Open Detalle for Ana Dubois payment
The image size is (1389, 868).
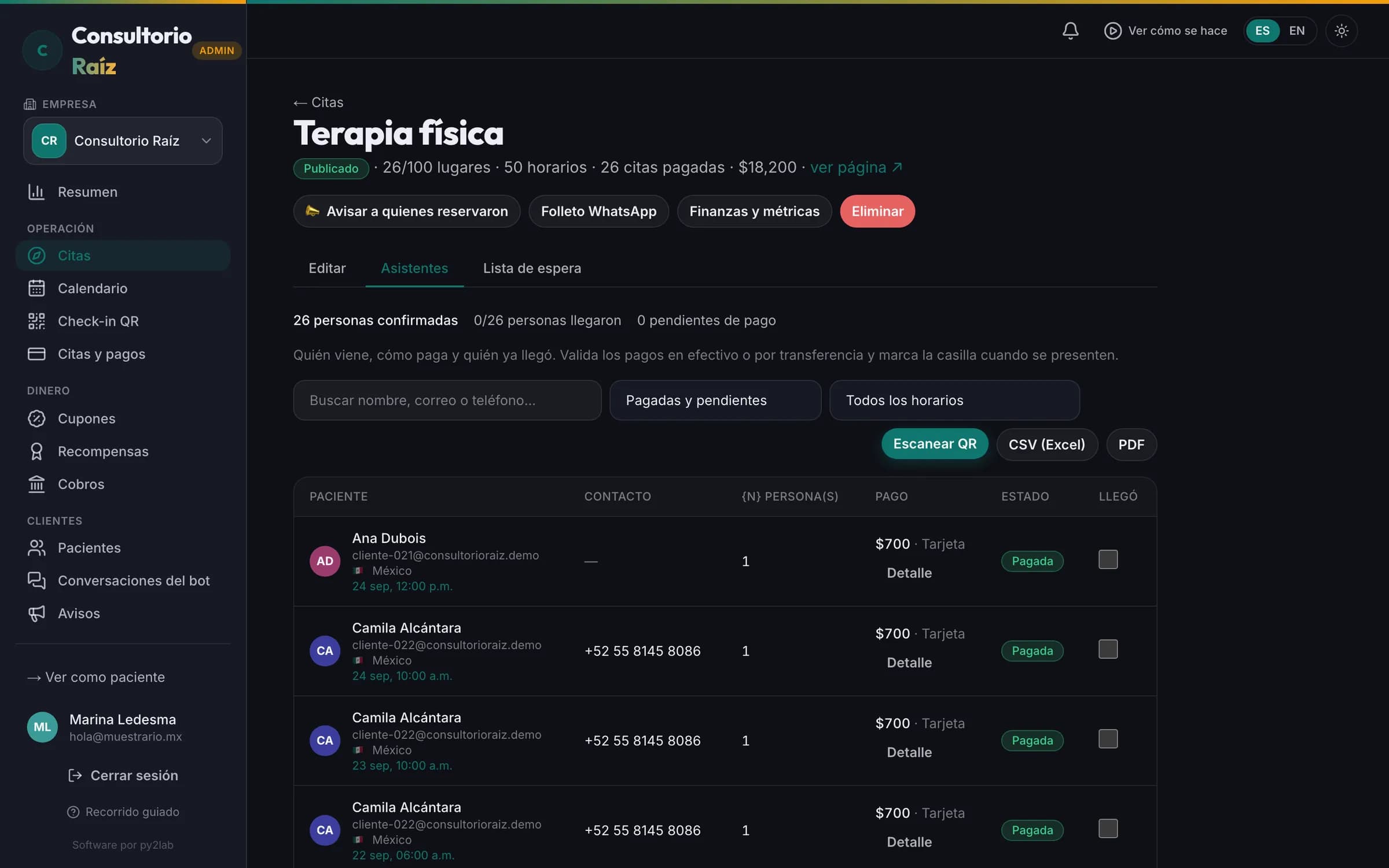[909, 573]
